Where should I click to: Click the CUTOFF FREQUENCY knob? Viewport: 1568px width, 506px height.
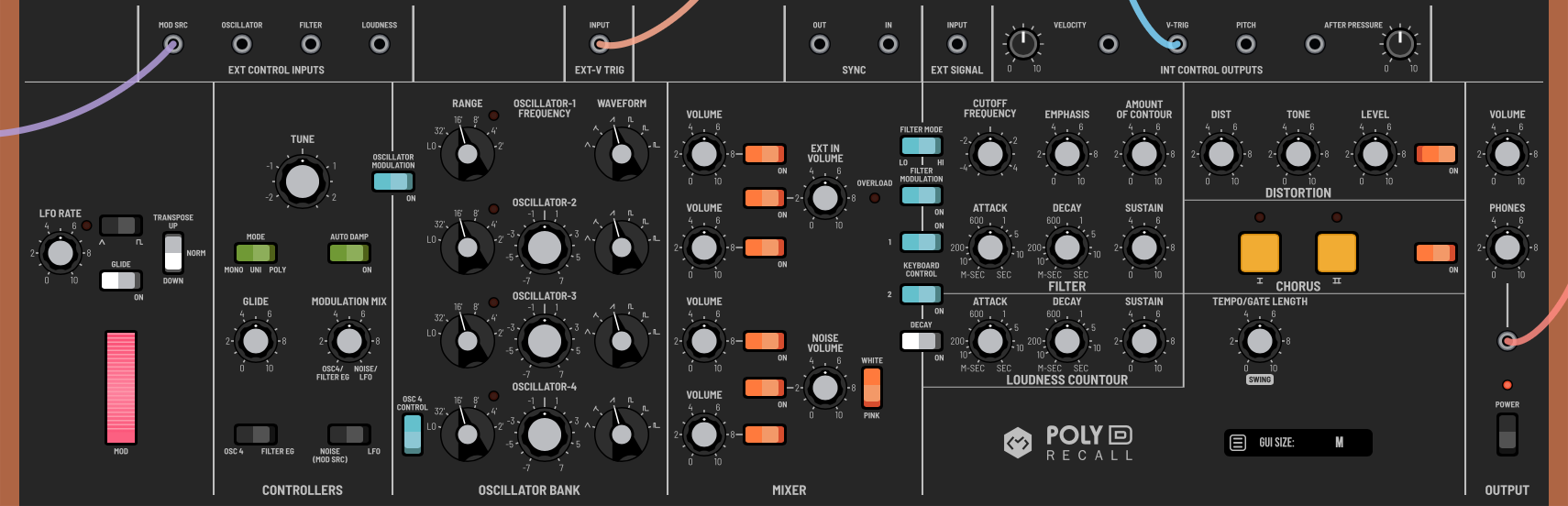point(990,154)
